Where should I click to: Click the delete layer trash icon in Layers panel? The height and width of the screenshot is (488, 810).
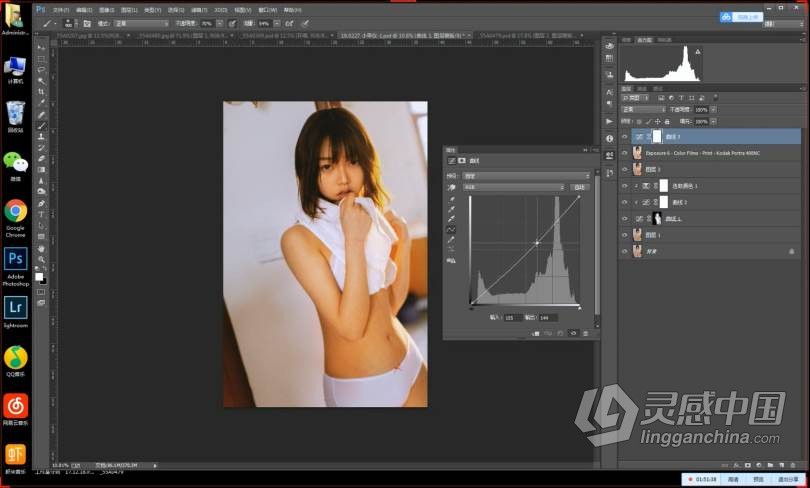point(793,465)
